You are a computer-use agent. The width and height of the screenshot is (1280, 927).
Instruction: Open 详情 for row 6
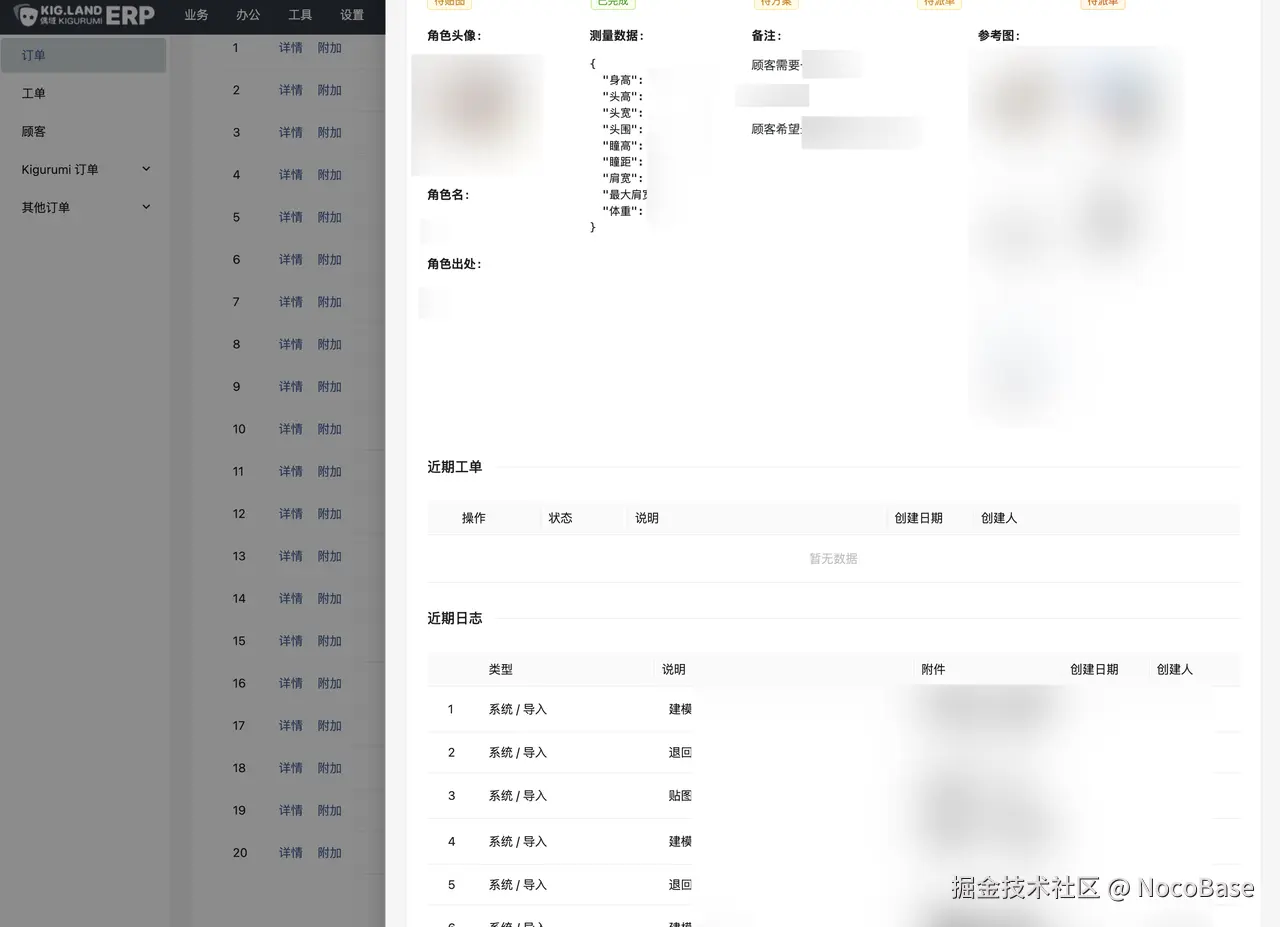point(291,259)
